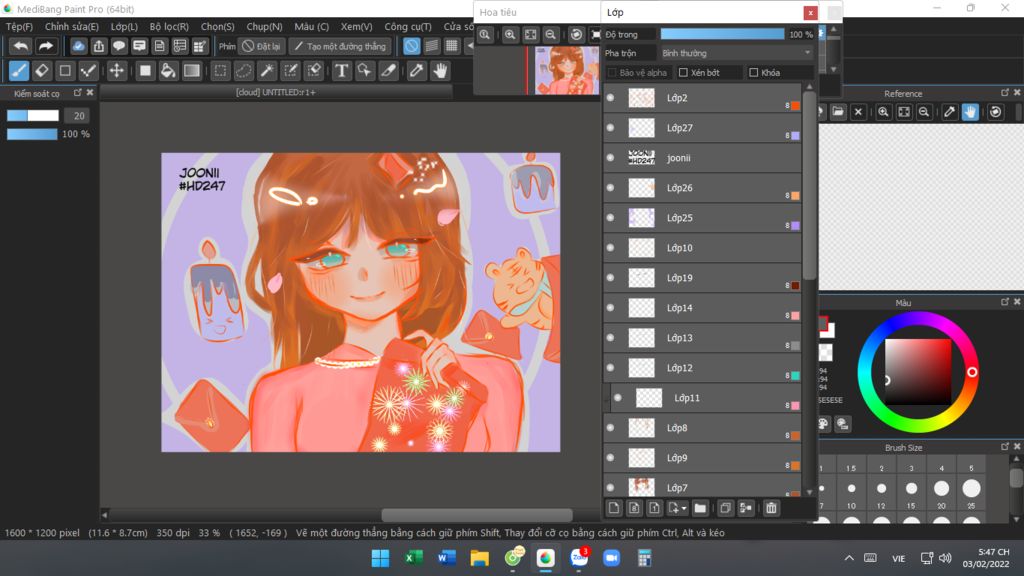Screen dimensions: 1024x576
Task: Select the Eraser tool
Action: tap(42, 71)
